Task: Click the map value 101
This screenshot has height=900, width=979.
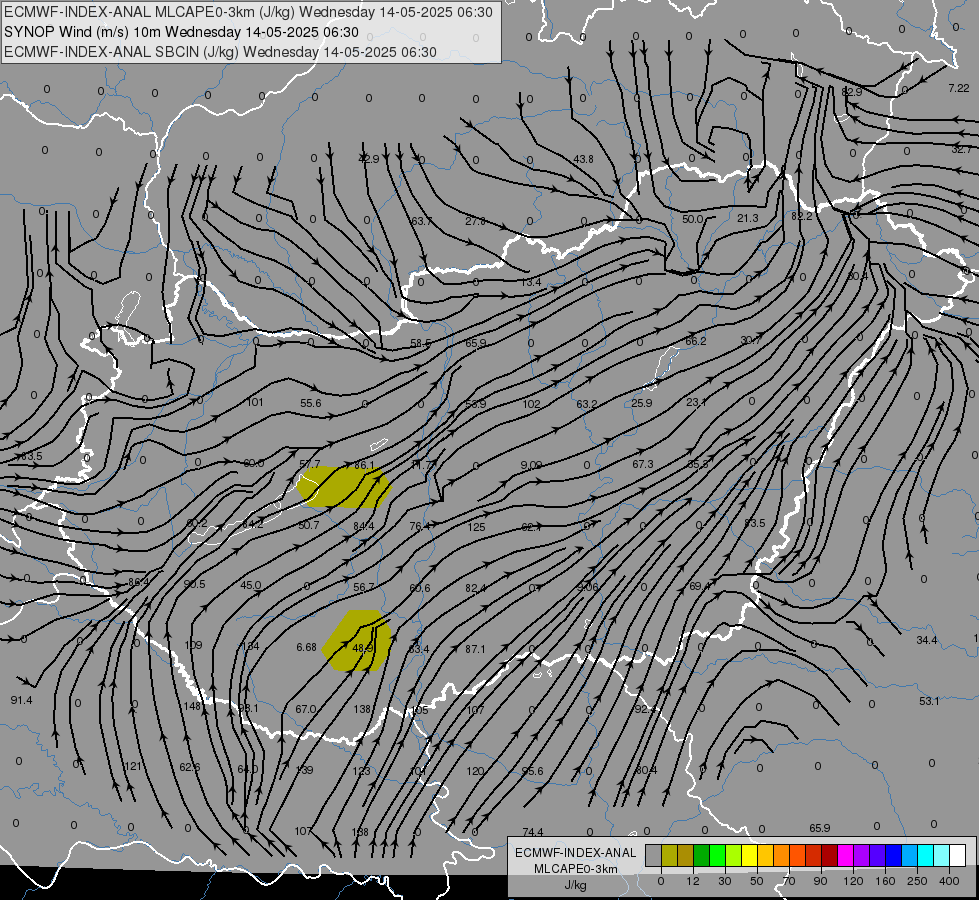Action: 255,402
